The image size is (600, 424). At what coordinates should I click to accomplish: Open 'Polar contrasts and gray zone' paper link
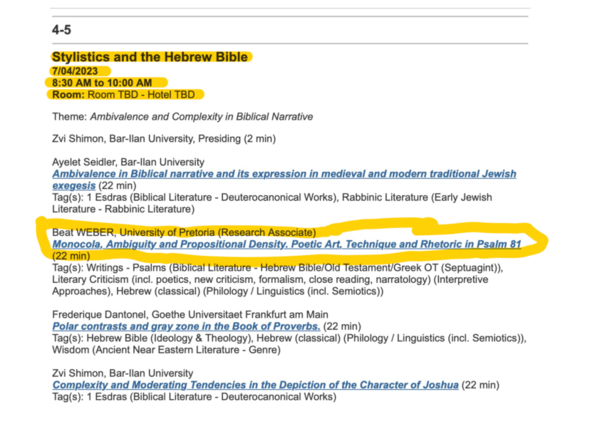click(186, 327)
